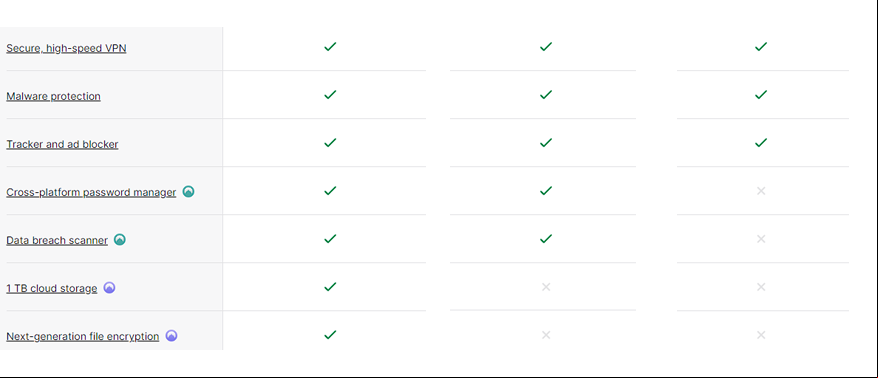Open the Malware protection feature link
Screen dimensions: 878x378
tap(53, 96)
